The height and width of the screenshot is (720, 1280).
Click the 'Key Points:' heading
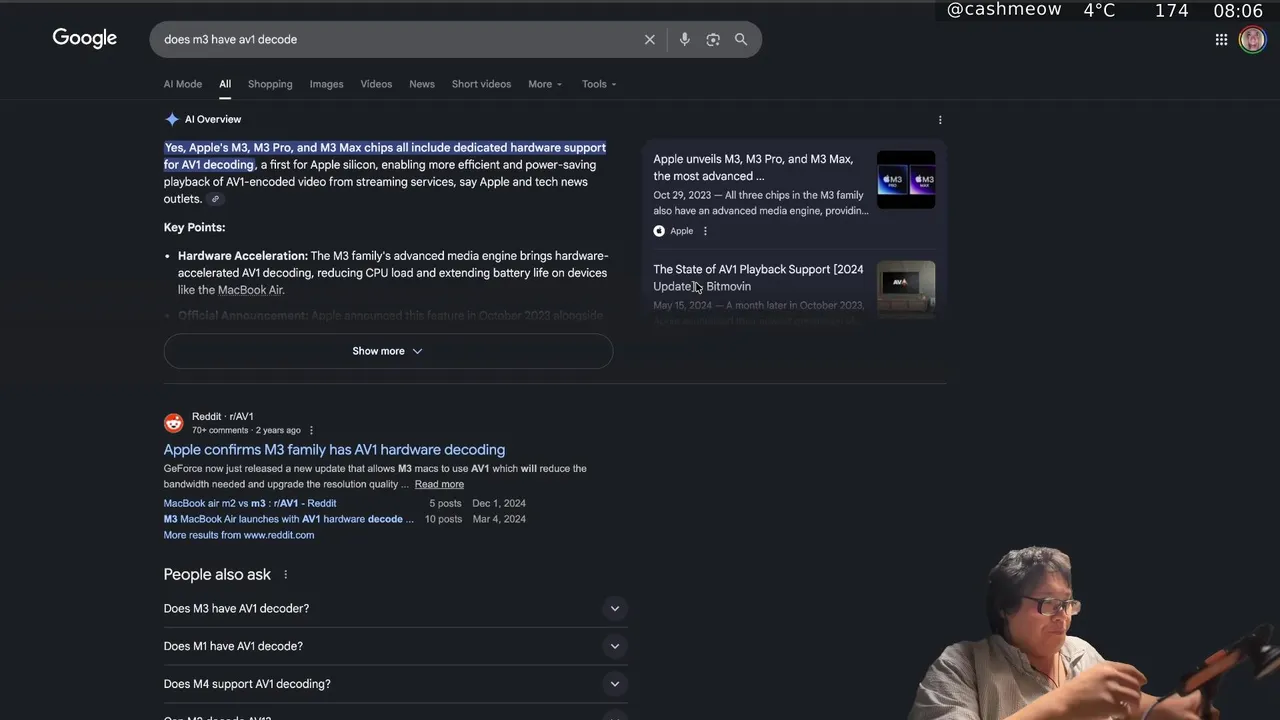[x=195, y=227]
